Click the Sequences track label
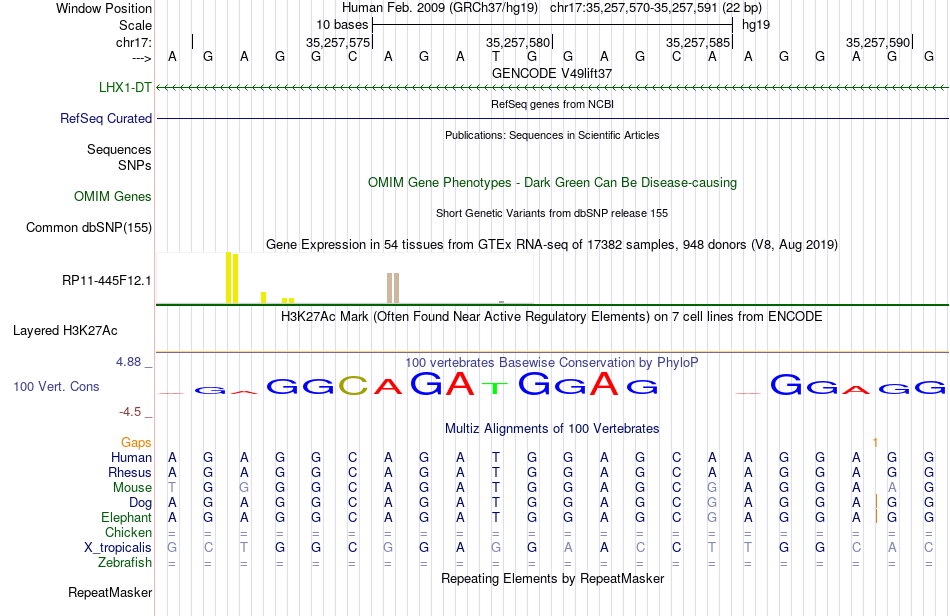 click(119, 149)
